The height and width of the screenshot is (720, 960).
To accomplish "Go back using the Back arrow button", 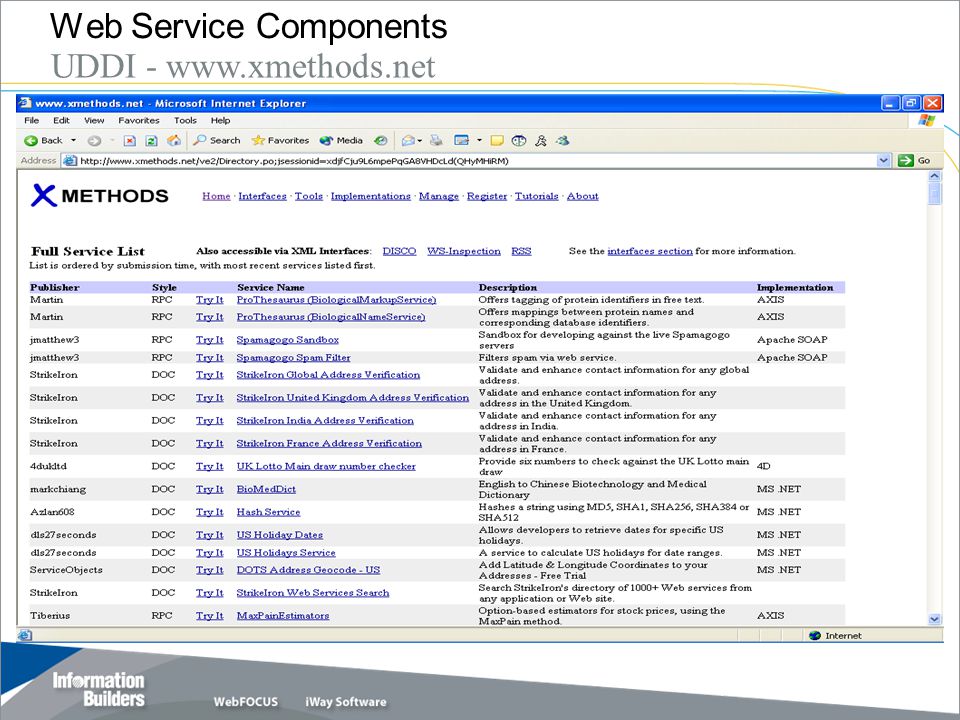I will click(43, 141).
